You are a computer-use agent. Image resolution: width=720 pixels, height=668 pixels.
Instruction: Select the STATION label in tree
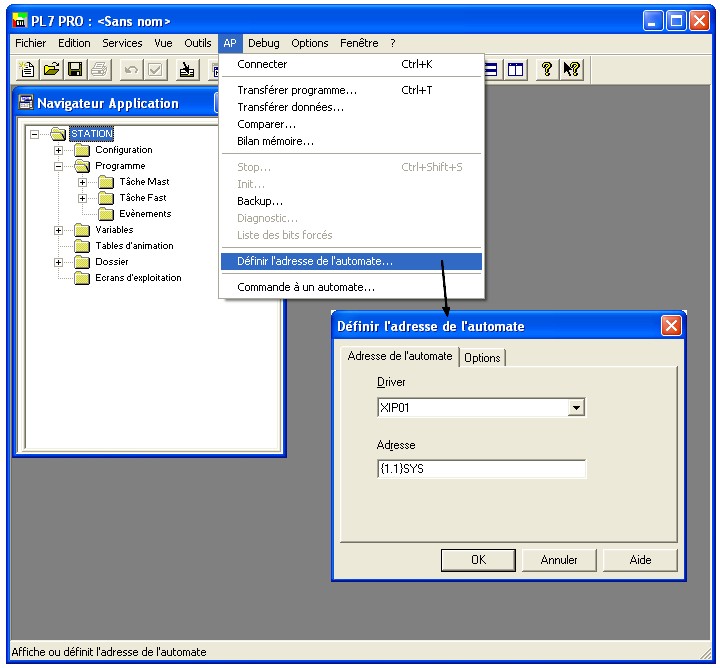click(x=92, y=134)
